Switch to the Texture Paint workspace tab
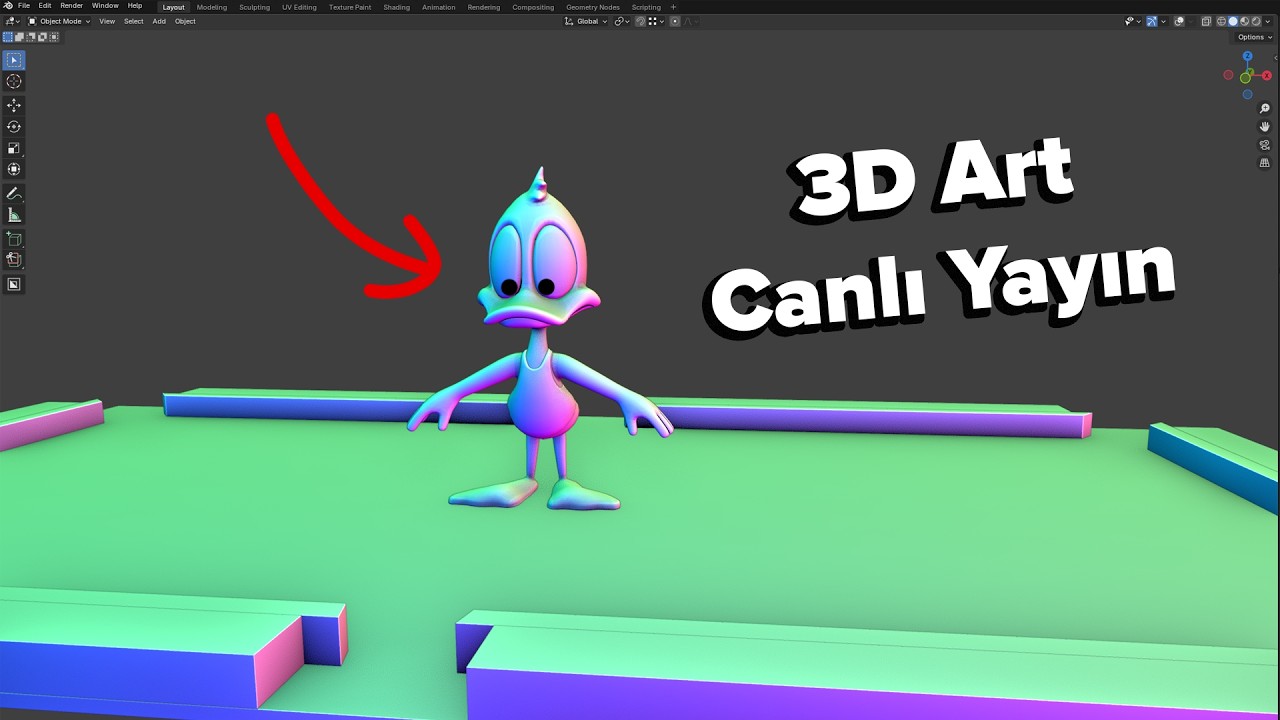 pyautogui.click(x=350, y=7)
